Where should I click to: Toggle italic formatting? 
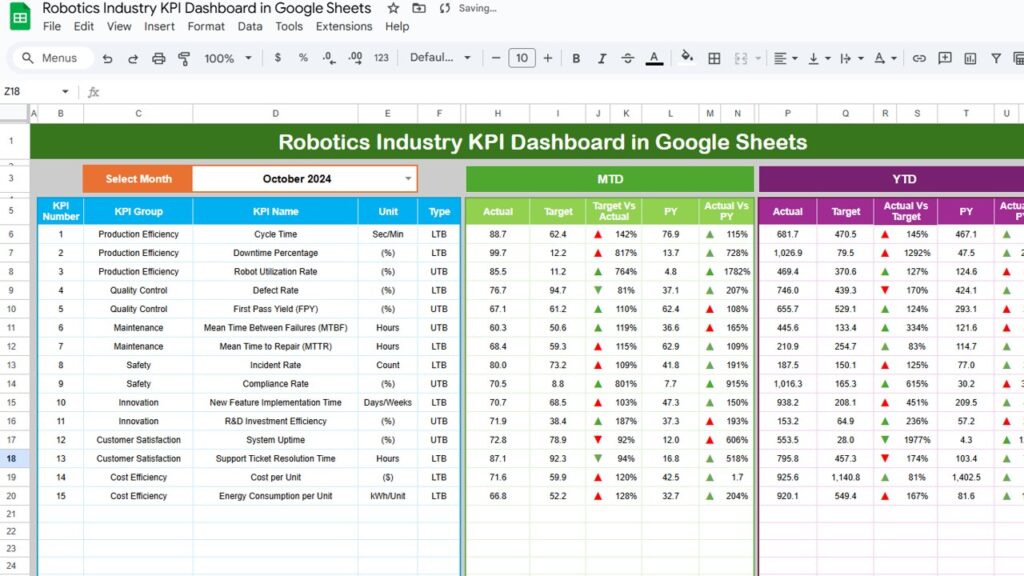601,58
